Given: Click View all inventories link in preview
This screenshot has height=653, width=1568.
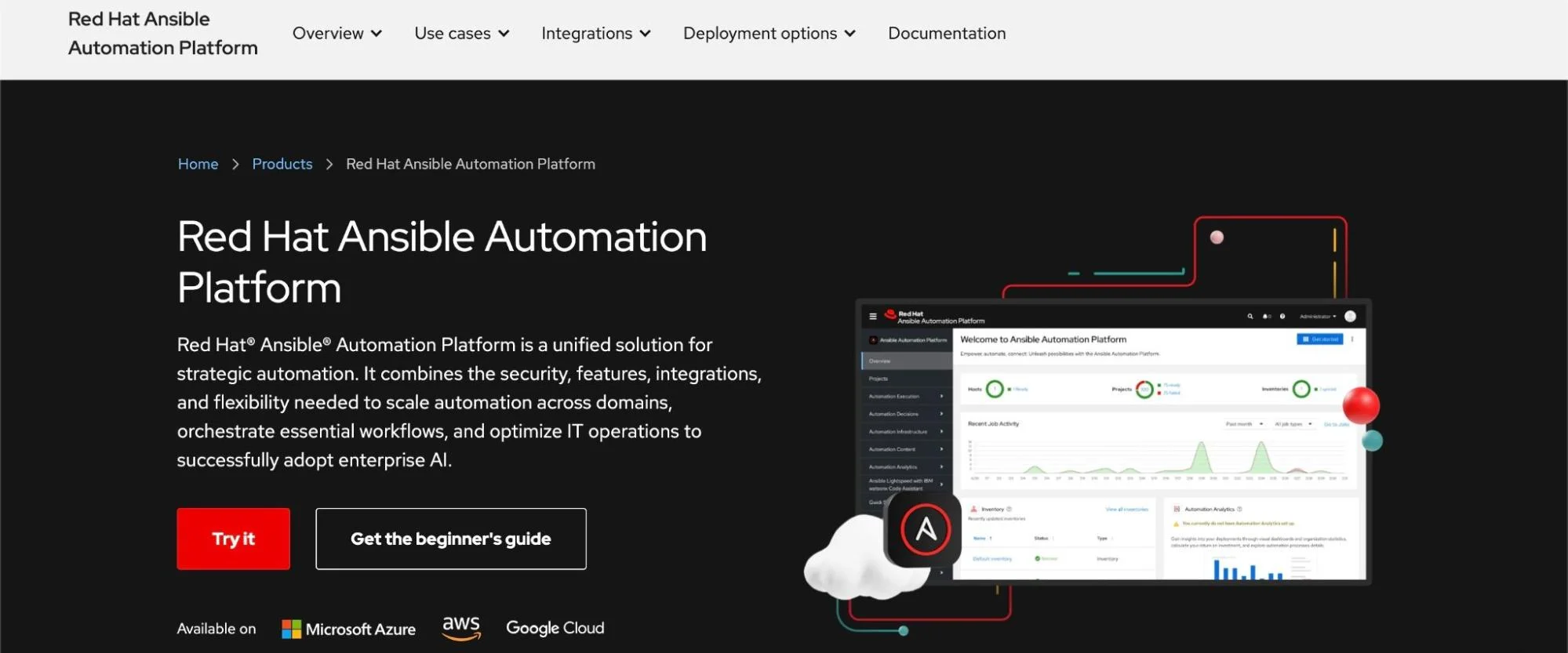Looking at the screenshot, I should pos(1127,510).
